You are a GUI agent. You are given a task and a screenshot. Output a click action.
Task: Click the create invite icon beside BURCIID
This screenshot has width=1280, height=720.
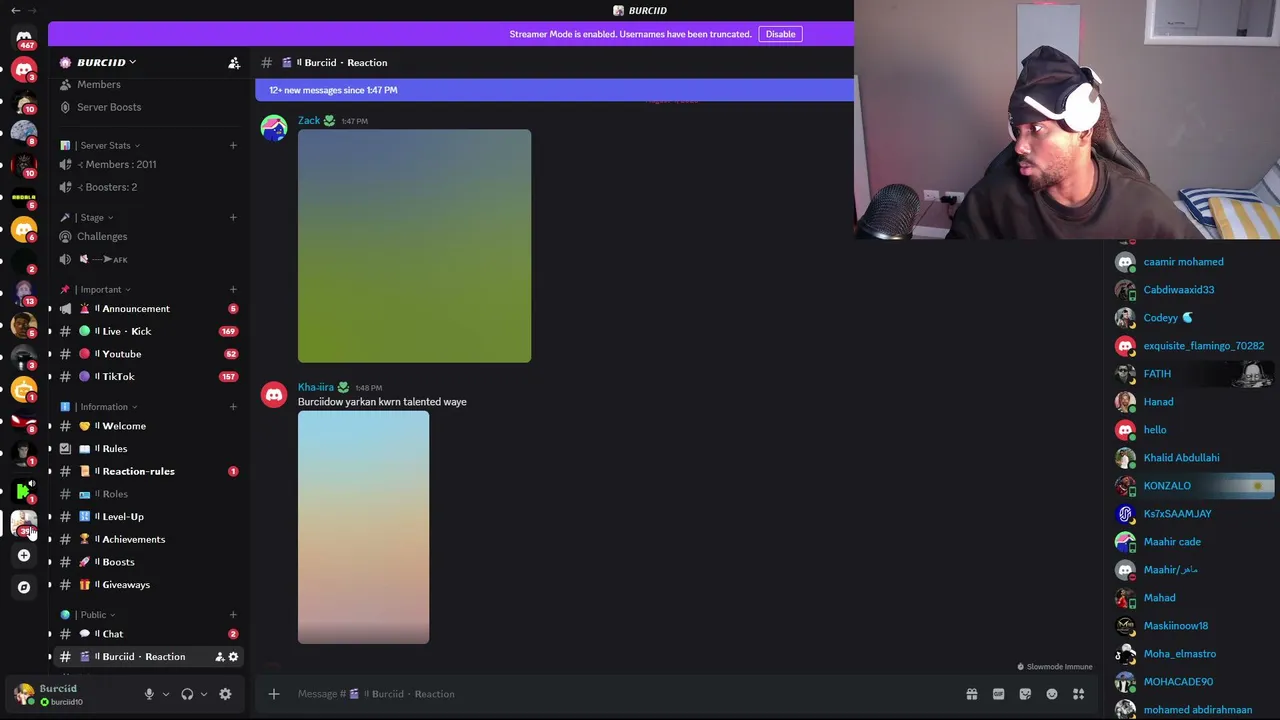(234, 63)
